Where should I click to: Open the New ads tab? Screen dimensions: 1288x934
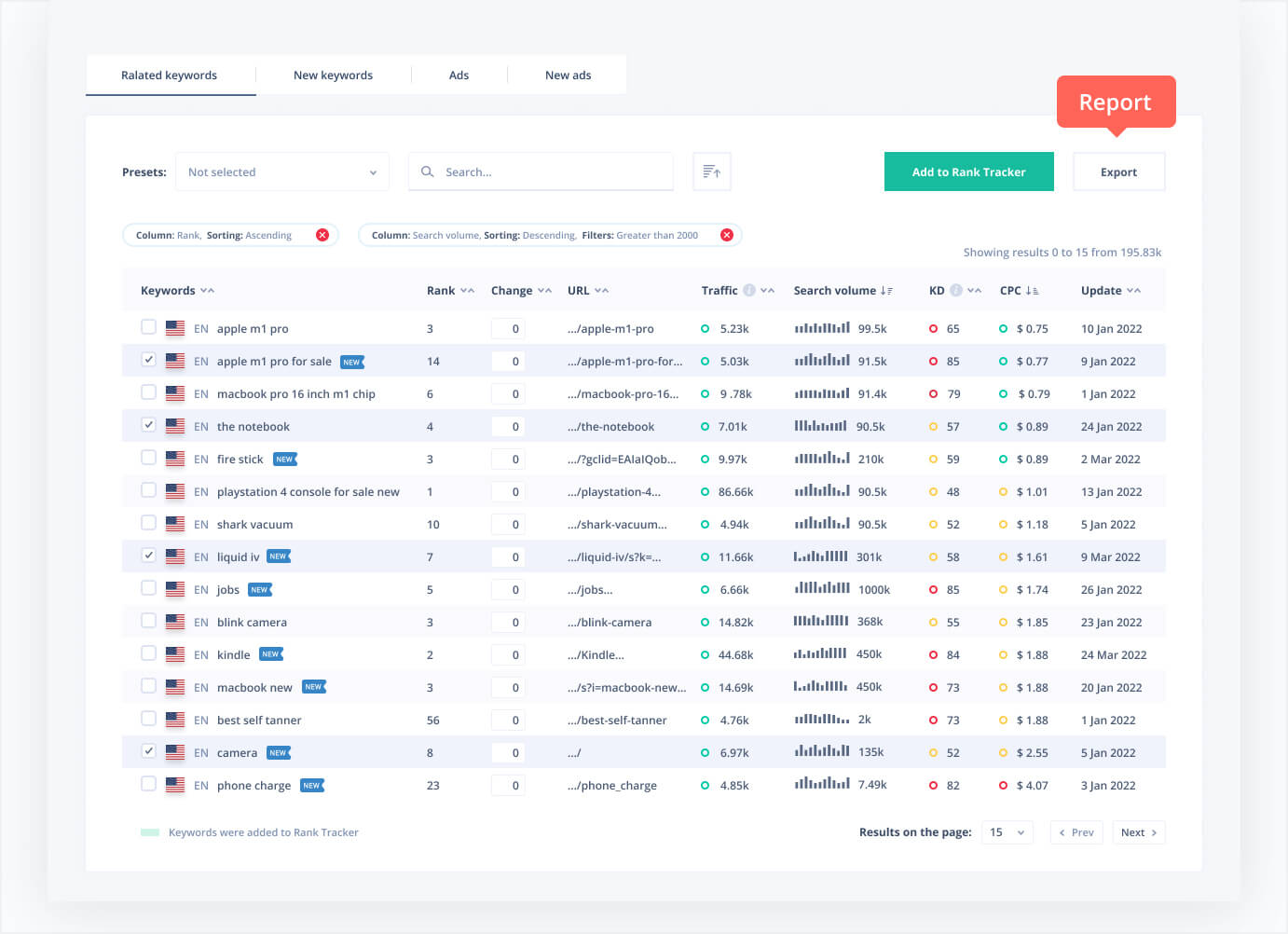[568, 76]
